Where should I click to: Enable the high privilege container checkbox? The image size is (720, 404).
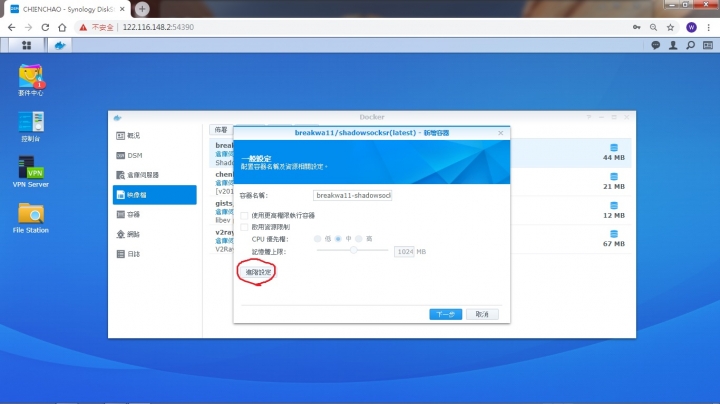(244, 215)
